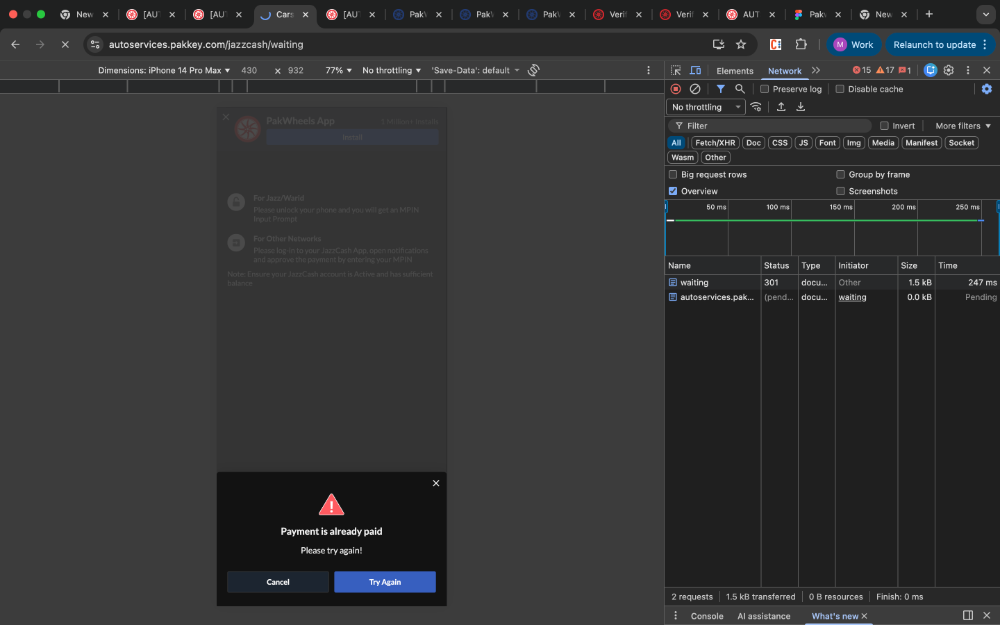The image size is (1000, 625).
Task: Check the Disable cache option
Action: coord(840,89)
